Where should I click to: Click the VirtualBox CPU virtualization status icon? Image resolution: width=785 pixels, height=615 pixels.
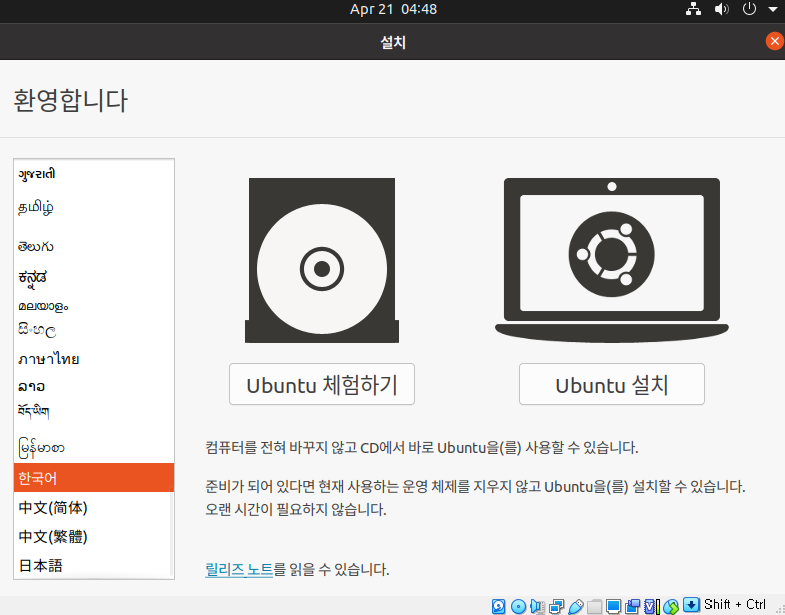point(651,606)
